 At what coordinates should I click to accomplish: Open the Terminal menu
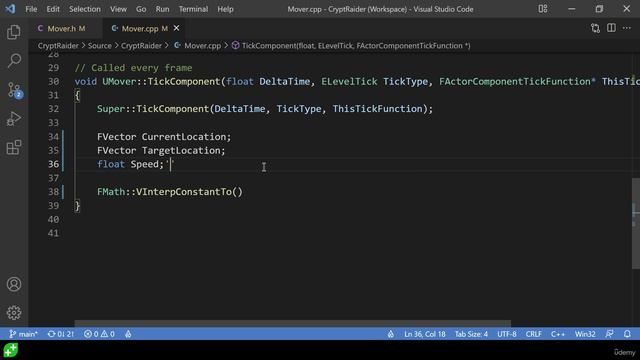coord(193,9)
